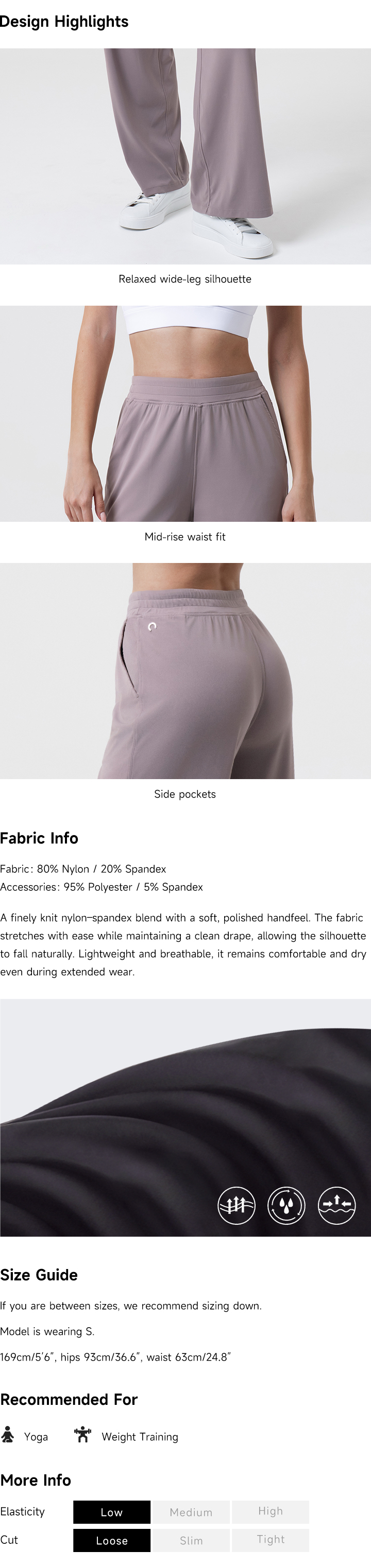Click the Yoga pose icon
Screen dimensions: 371x1568
point(7,1435)
